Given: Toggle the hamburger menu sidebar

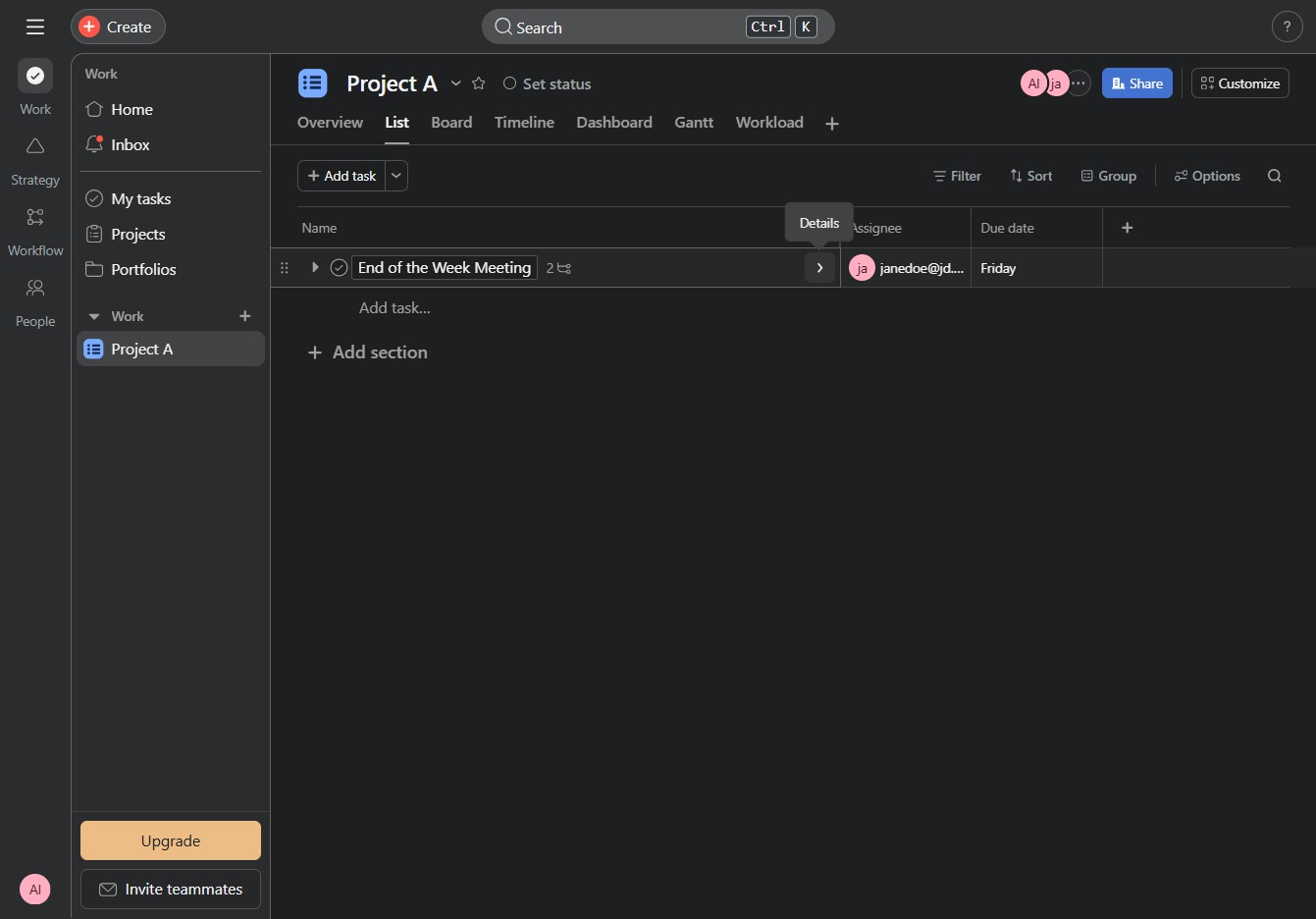Looking at the screenshot, I should (35, 27).
